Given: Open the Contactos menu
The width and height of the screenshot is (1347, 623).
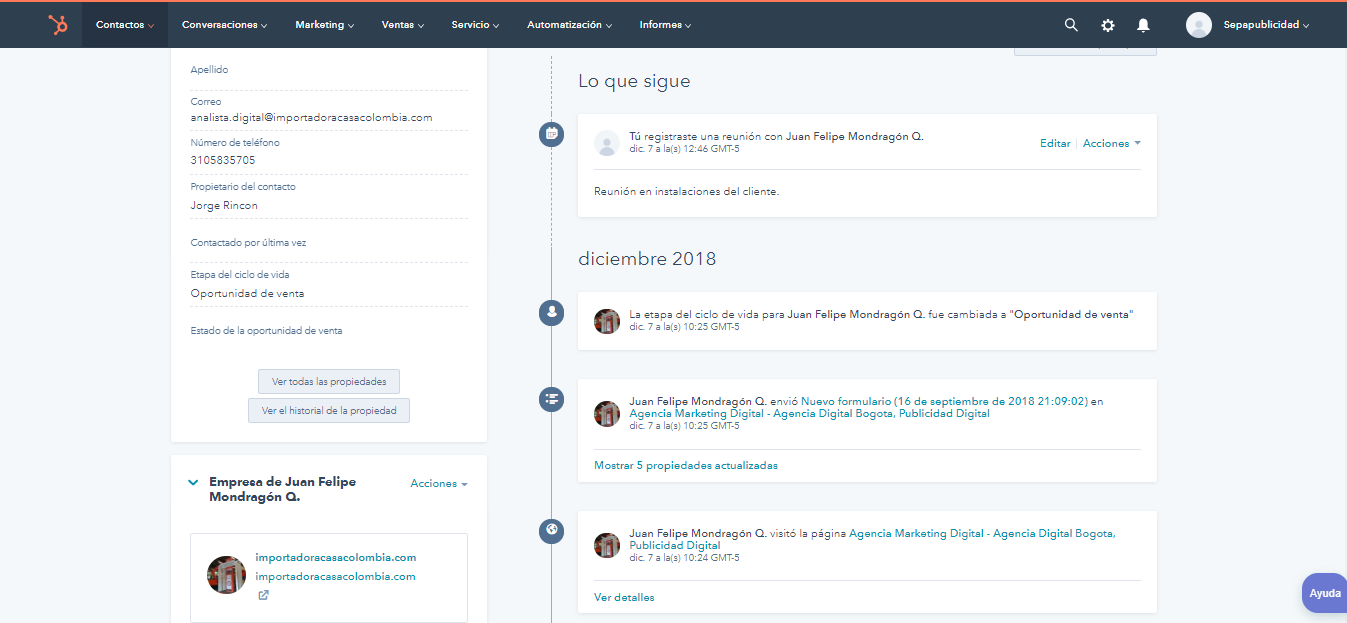Looking at the screenshot, I should point(124,25).
